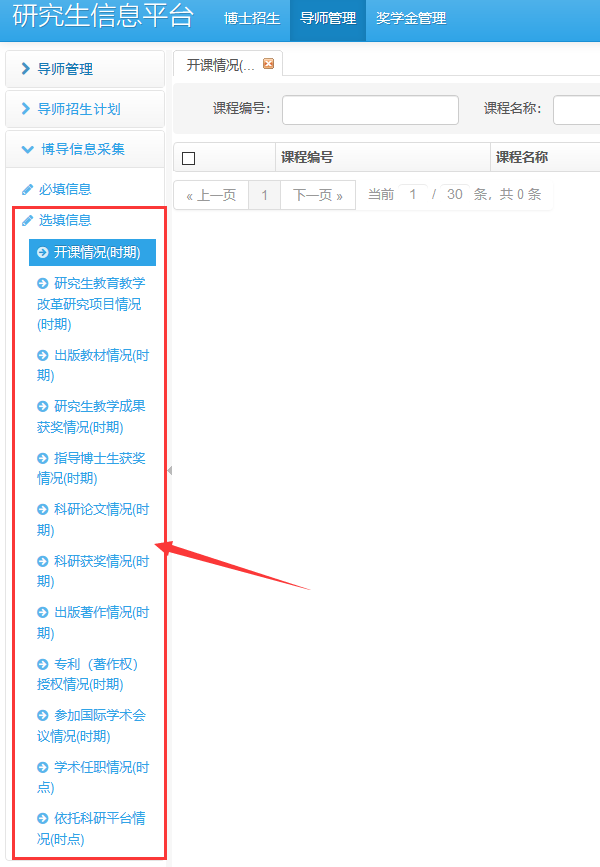Go to the next page with 下一页

[318, 195]
